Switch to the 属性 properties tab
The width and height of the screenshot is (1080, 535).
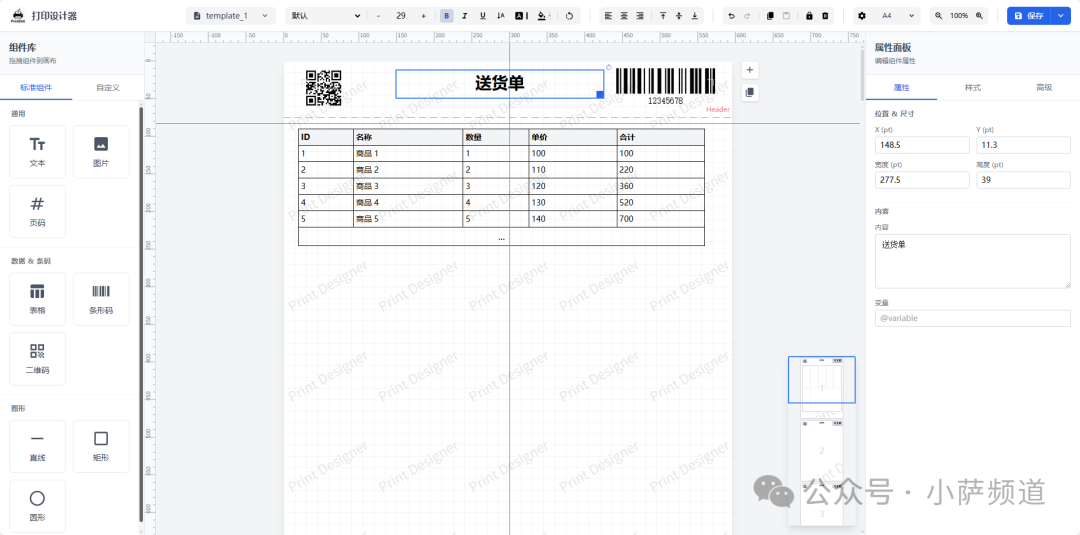tap(901, 87)
